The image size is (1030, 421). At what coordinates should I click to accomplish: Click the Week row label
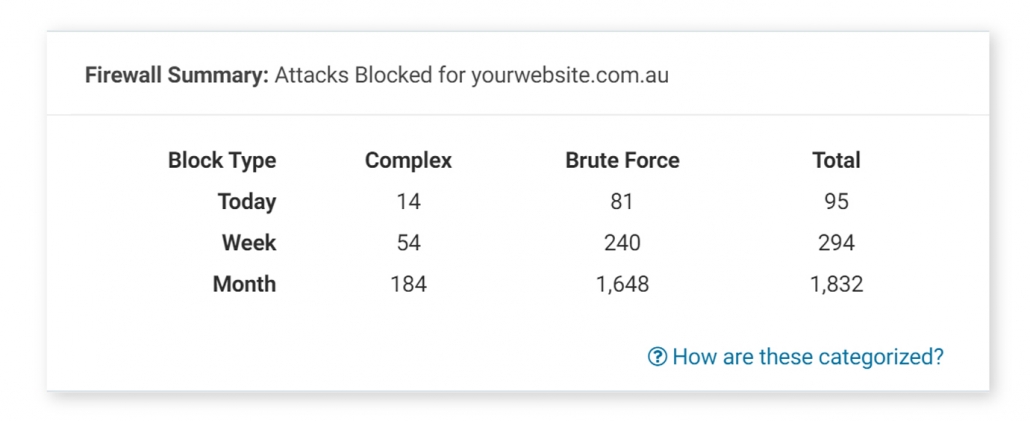point(249,242)
